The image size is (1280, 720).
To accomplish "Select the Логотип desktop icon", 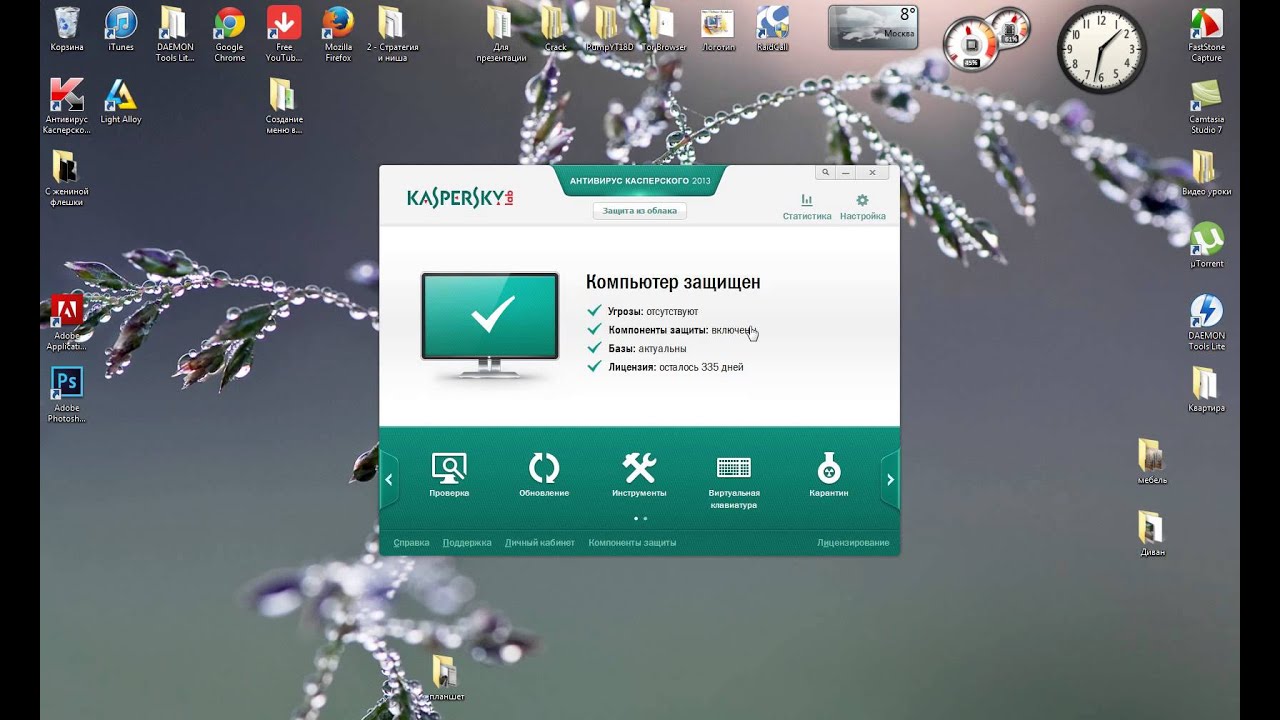I will pos(718,30).
